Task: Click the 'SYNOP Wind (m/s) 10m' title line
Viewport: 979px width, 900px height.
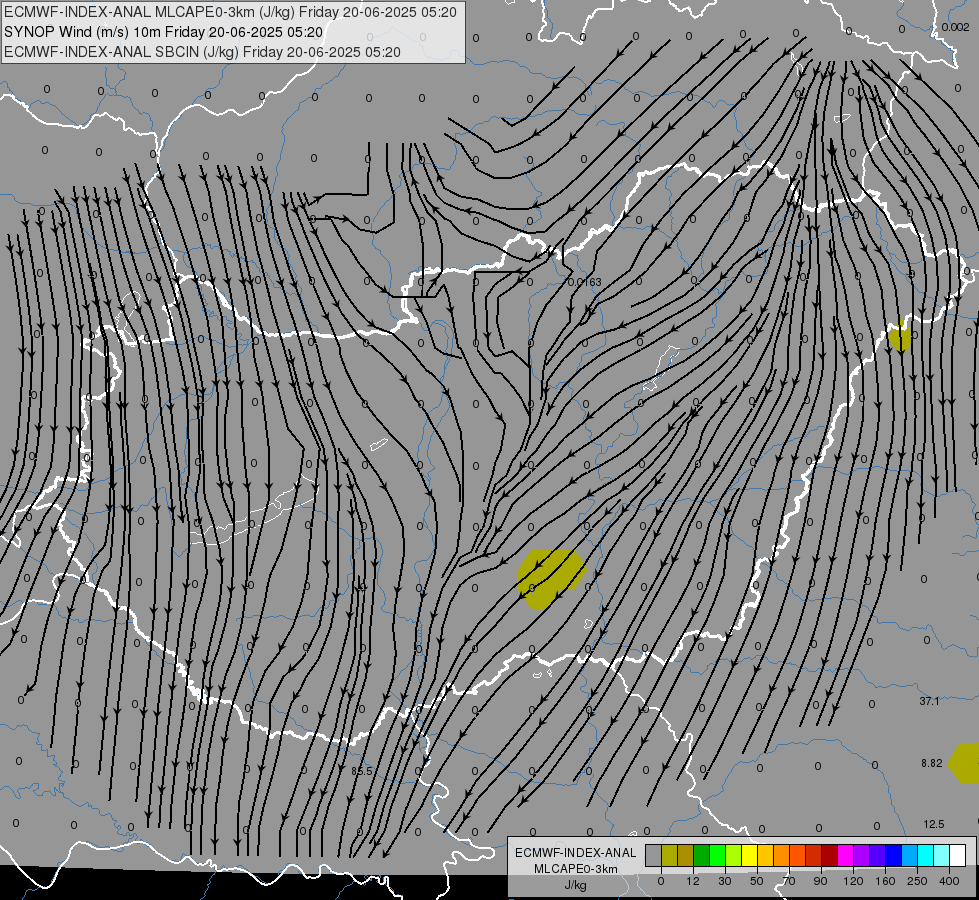Action: [x=164, y=32]
